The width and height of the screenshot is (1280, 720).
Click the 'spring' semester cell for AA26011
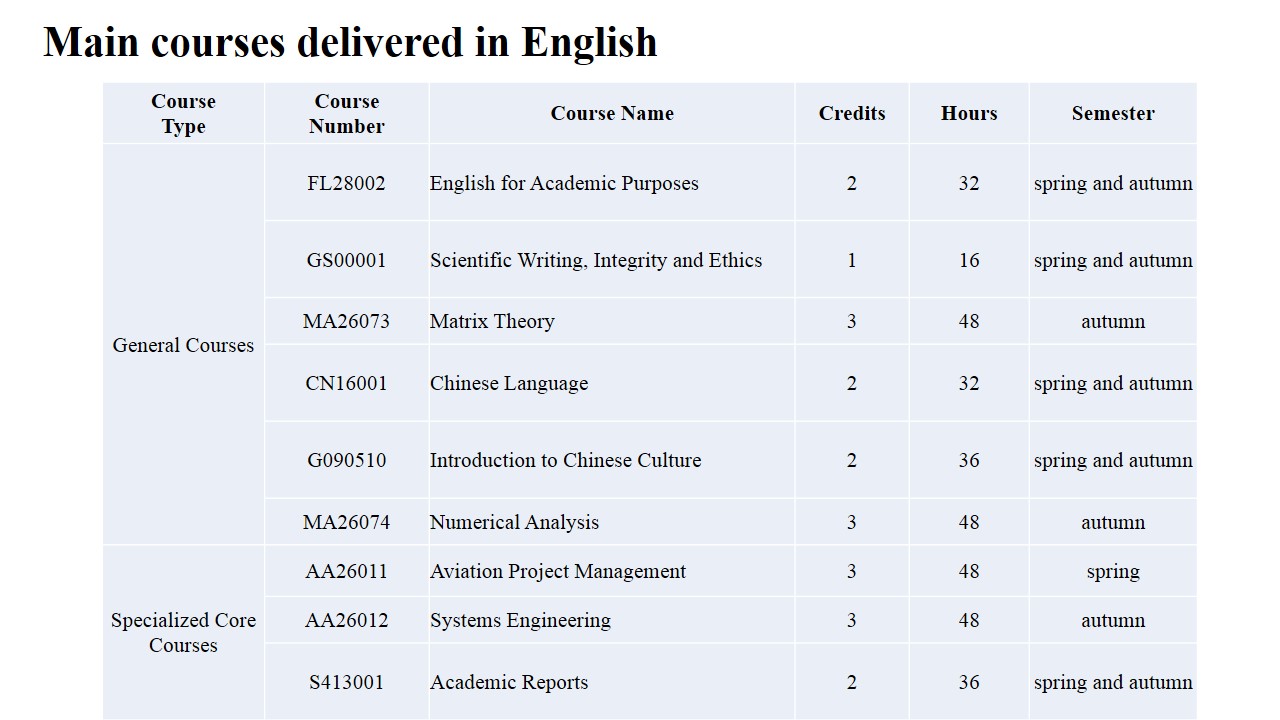[x=1113, y=571]
